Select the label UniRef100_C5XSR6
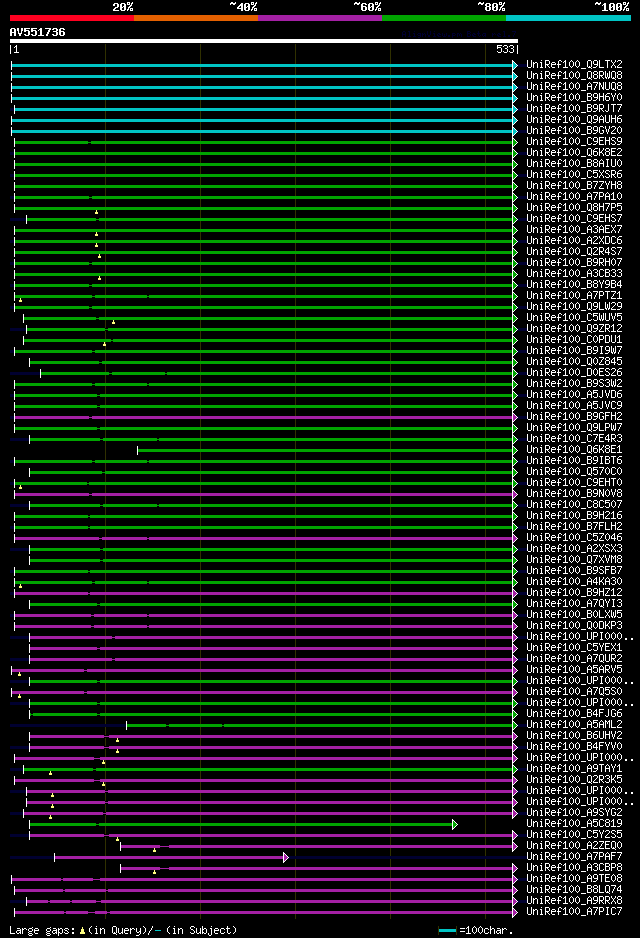Image resolution: width=640 pixels, height=938 pixels. [x=574, y=175]
